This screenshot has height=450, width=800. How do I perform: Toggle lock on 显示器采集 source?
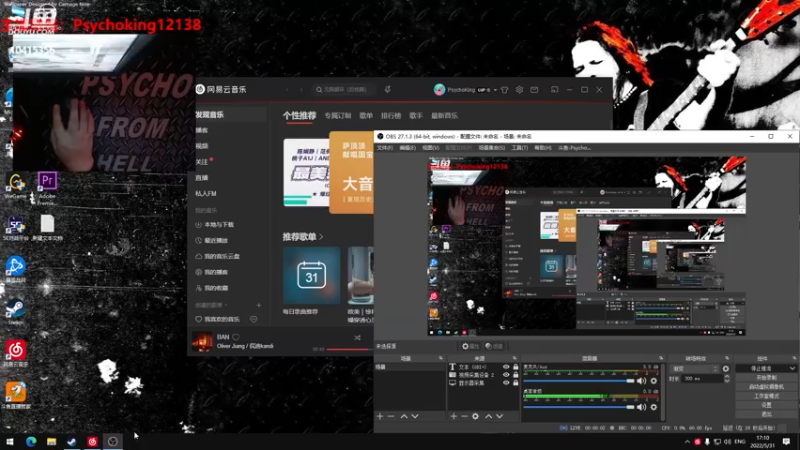[515, 383]
